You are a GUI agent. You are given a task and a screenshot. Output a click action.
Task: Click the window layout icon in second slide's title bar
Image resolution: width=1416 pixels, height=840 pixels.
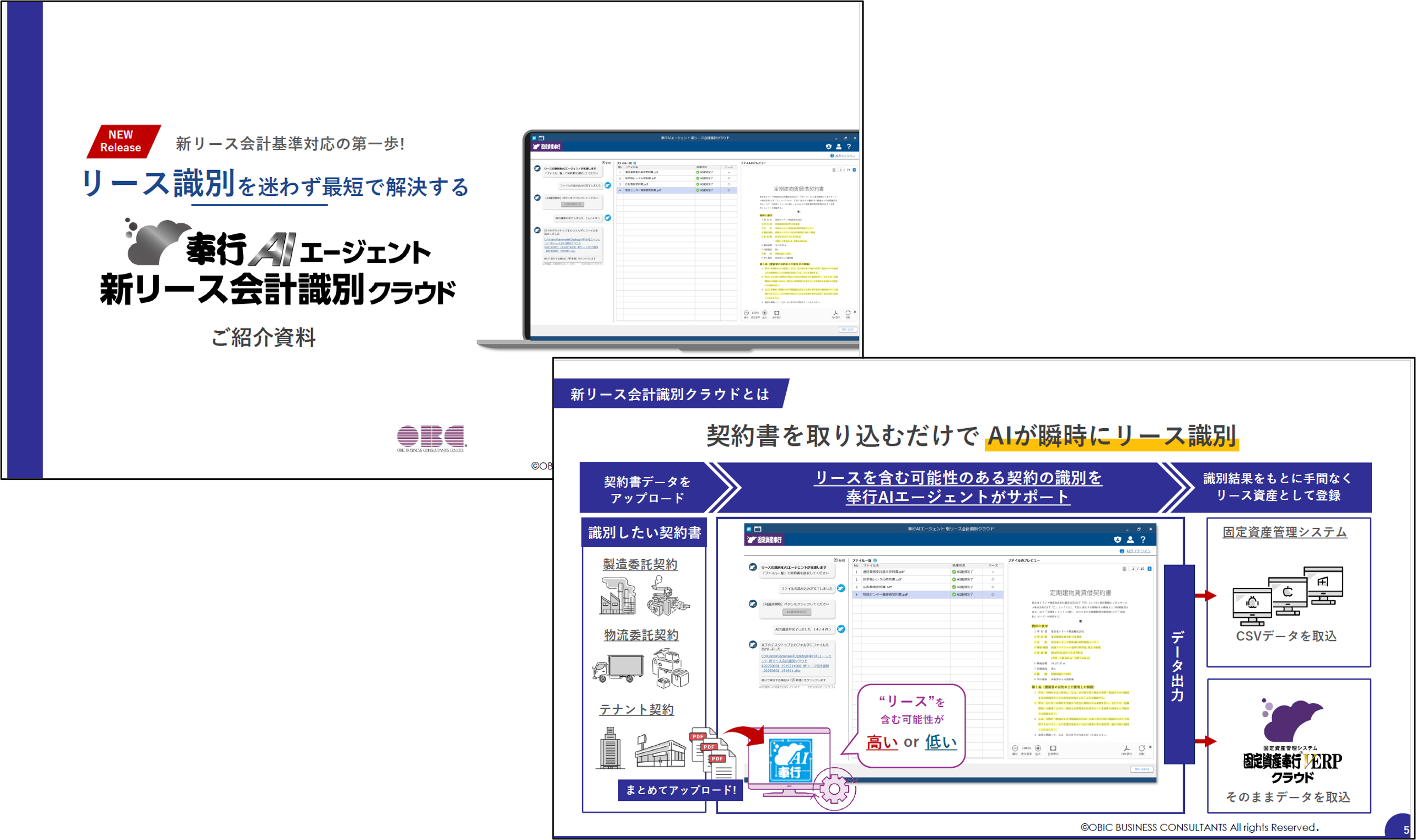(x=758, y=529)
